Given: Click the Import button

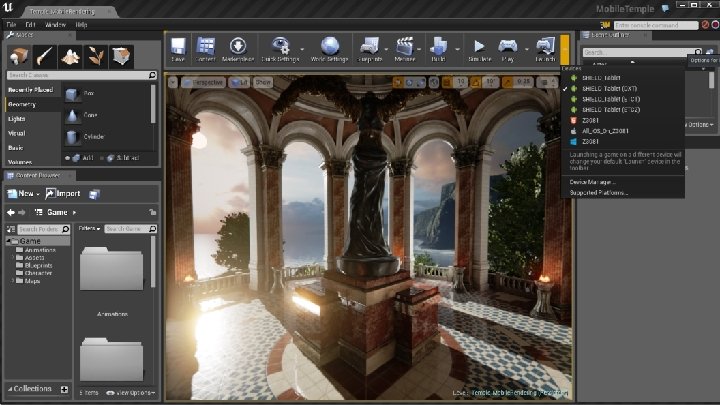Looking at the screenshot, I should [63, 194].
